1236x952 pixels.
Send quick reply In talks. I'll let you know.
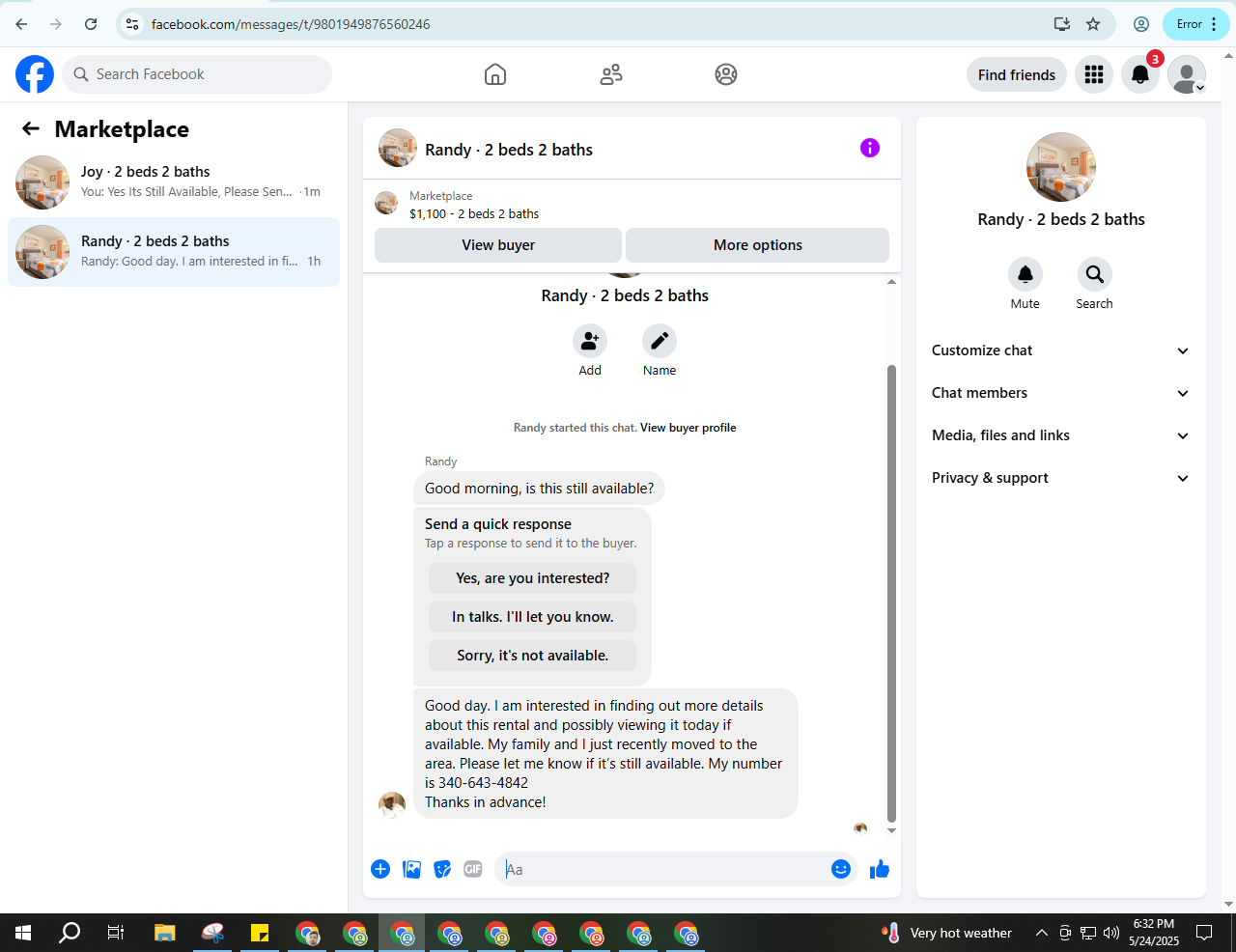(x=533, y=617)
